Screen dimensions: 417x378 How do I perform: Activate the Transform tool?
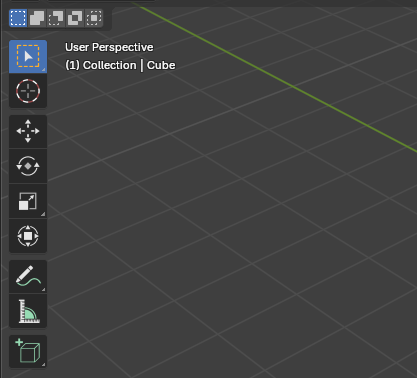tap(28, 236)
